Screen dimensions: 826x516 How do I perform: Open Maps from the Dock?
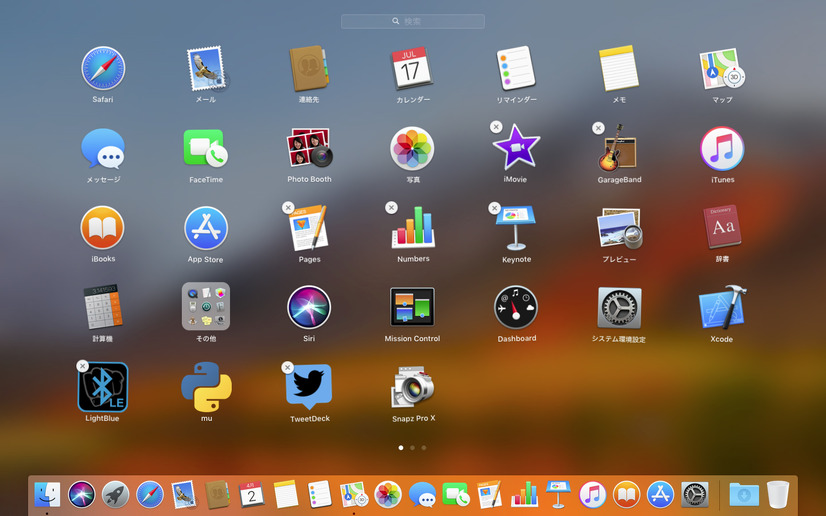(354, 494)
